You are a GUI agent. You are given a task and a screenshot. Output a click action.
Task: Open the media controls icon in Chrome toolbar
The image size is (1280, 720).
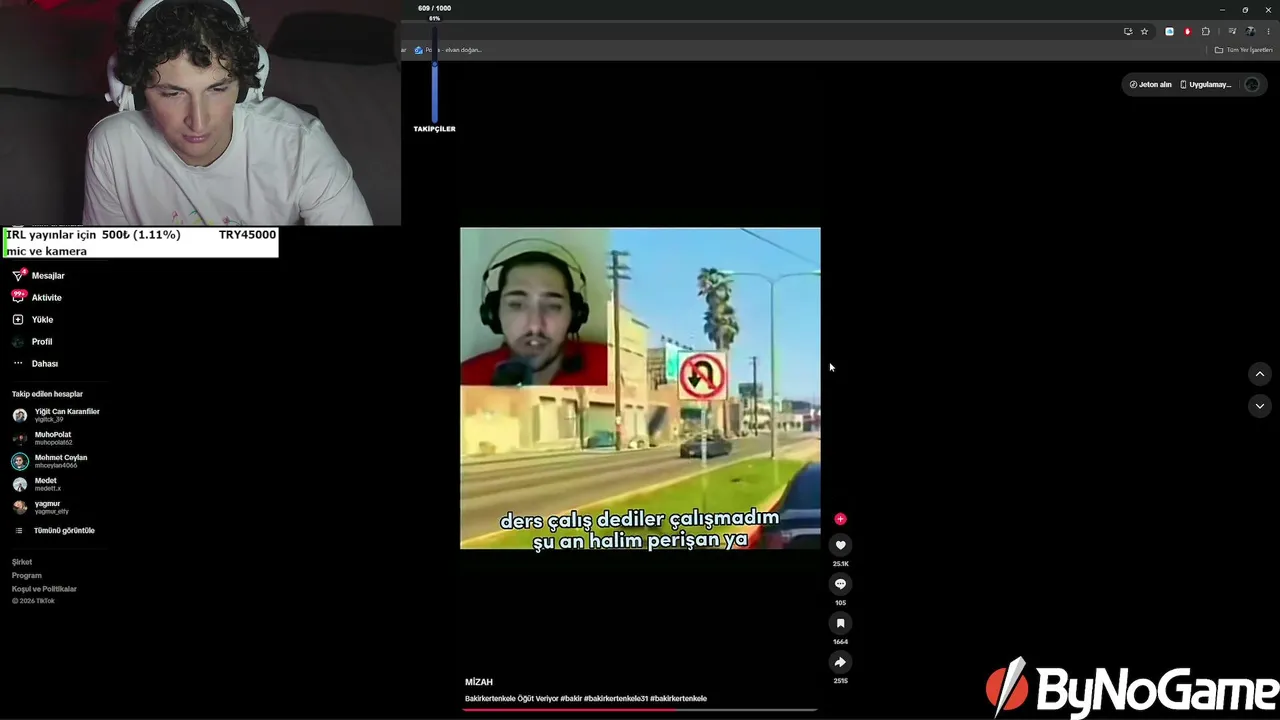1232,31
